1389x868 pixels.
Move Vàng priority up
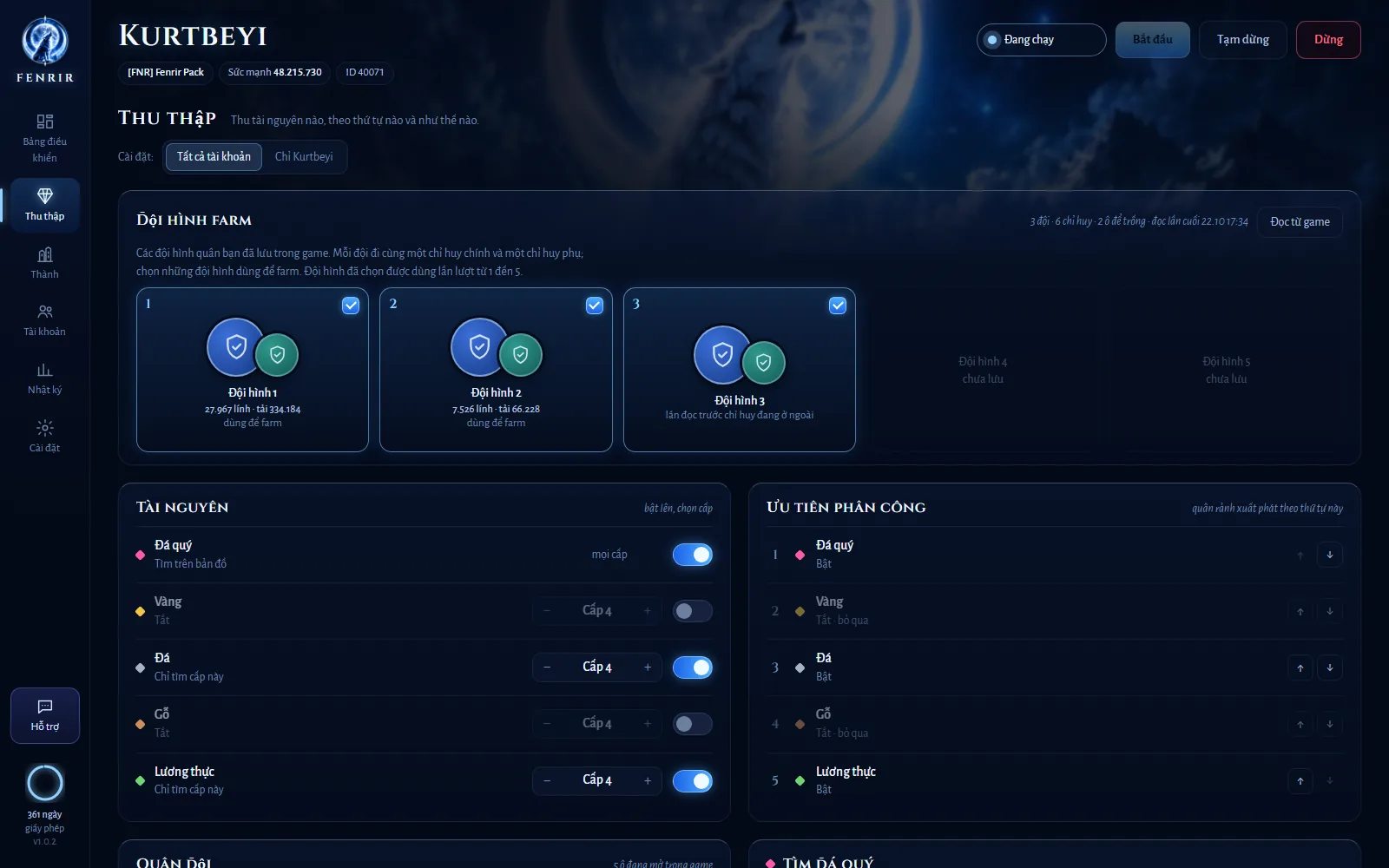[x=1300, y=611]
